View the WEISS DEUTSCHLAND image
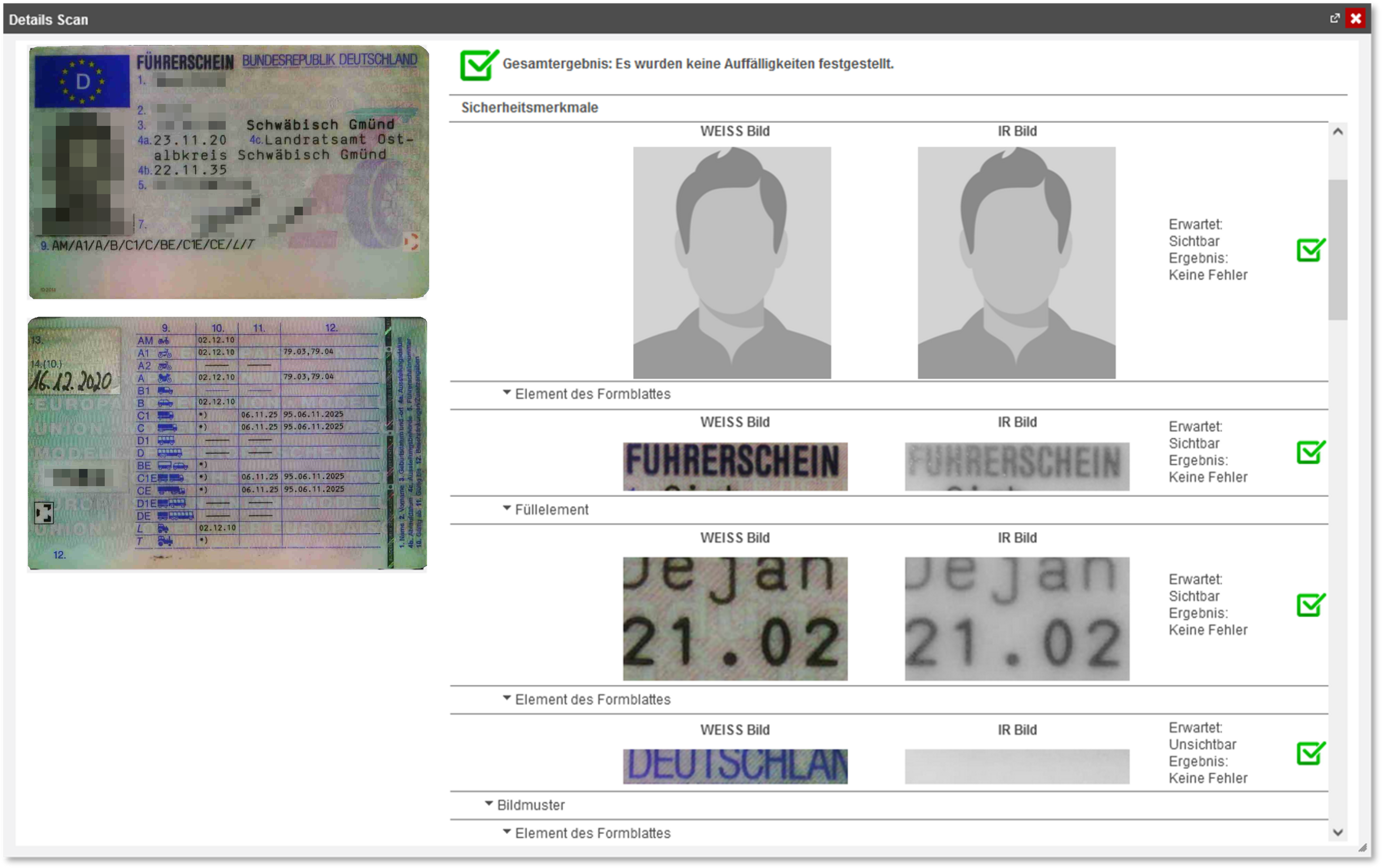 735,766
